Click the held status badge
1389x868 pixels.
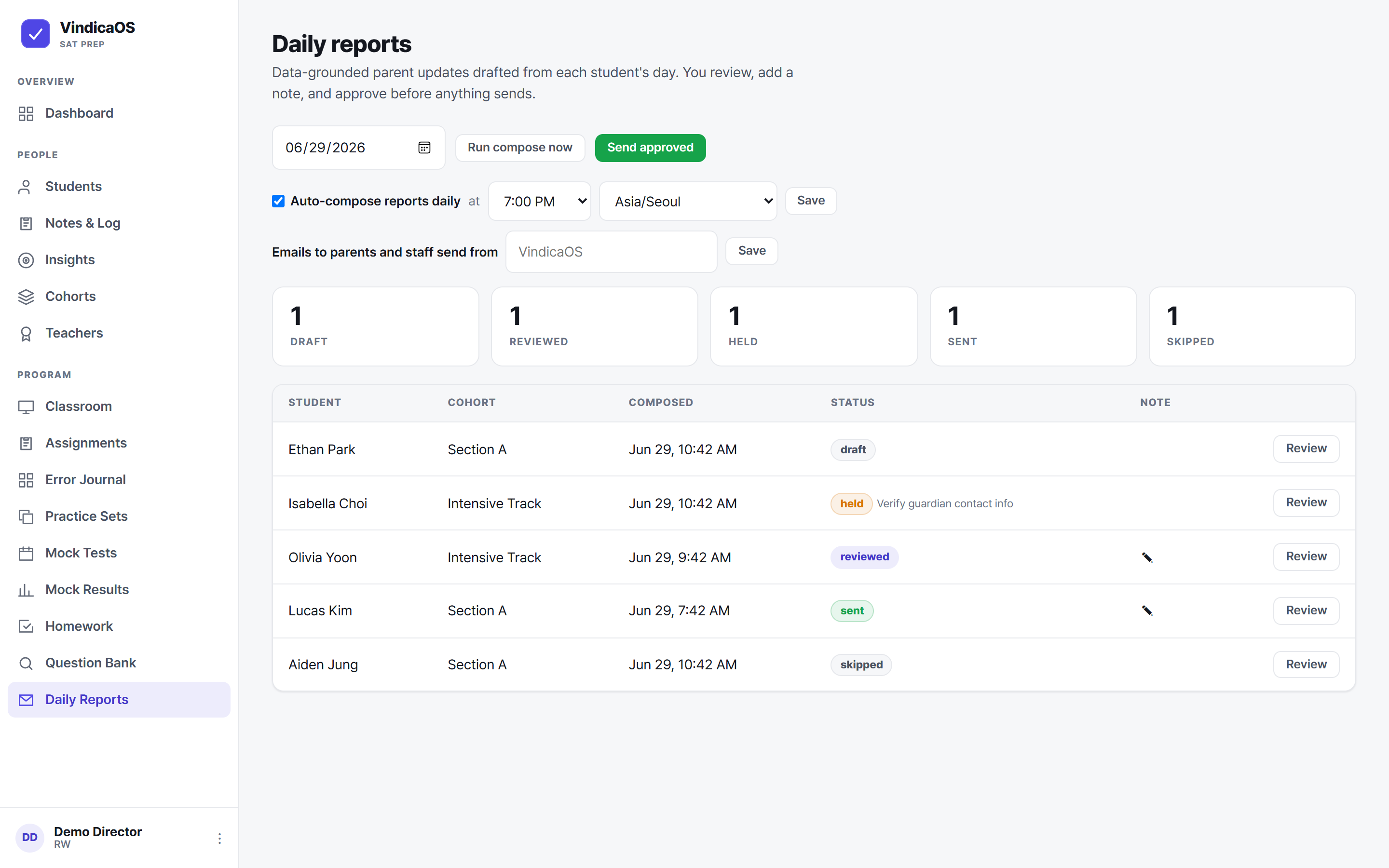point(852,504)
